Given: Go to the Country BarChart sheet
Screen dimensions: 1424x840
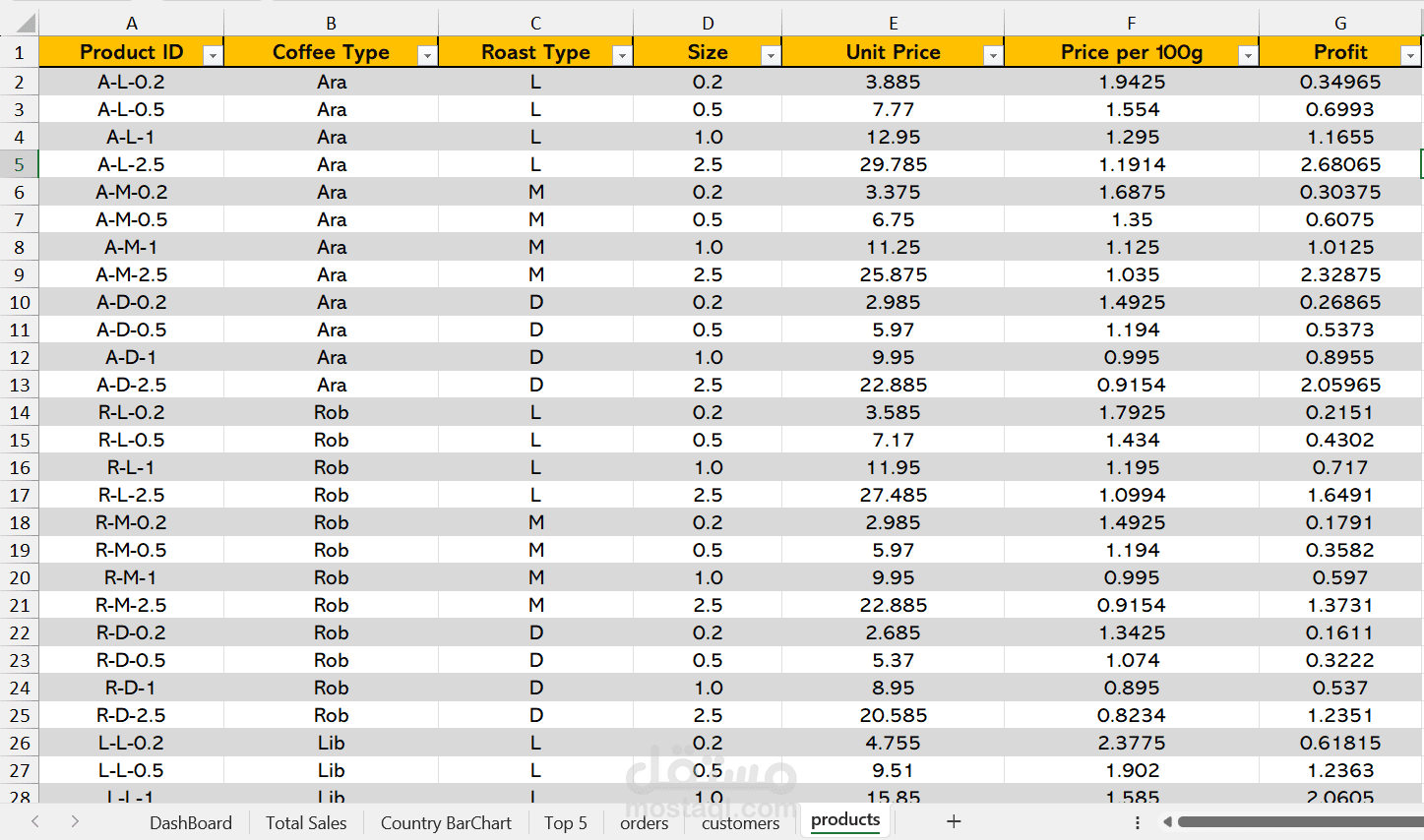Looking at the screenshot, I should tap(446, 823).
